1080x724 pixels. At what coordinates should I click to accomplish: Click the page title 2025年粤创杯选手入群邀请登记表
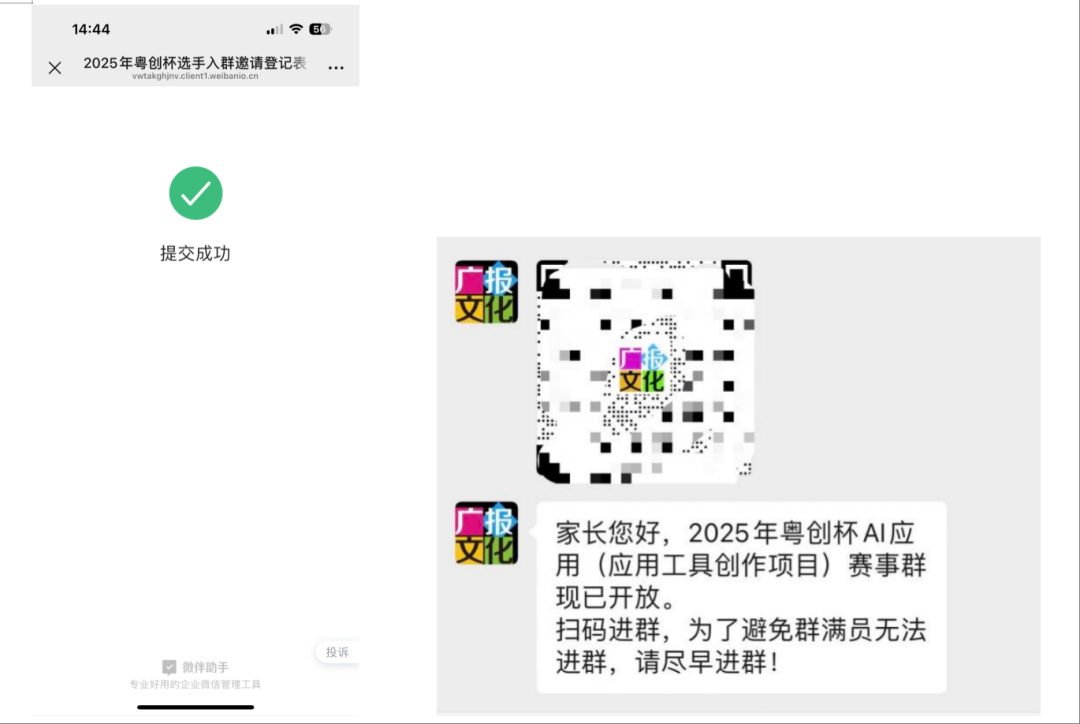195,63
